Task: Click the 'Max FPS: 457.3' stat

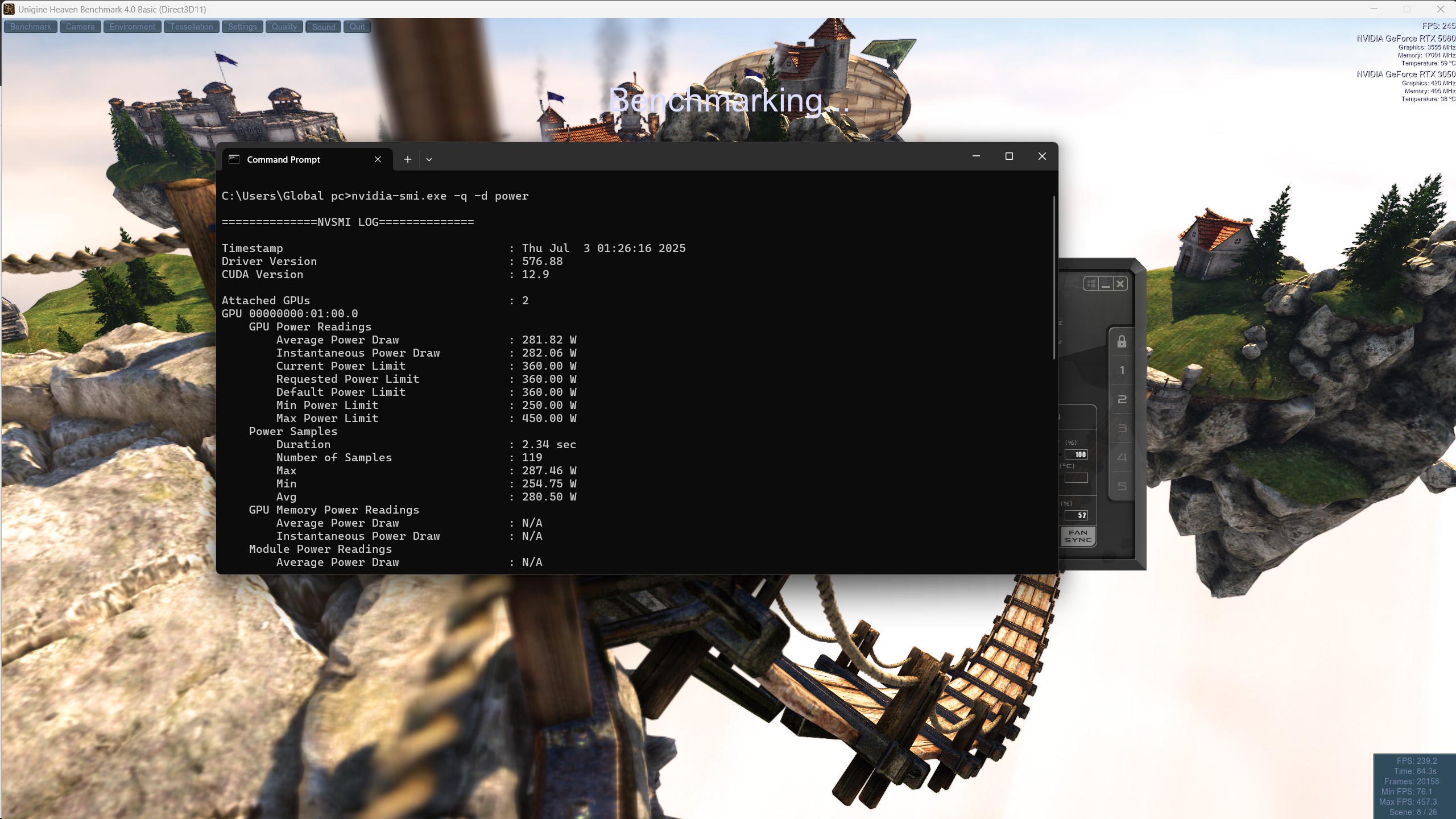Action: pos(1408,802)
